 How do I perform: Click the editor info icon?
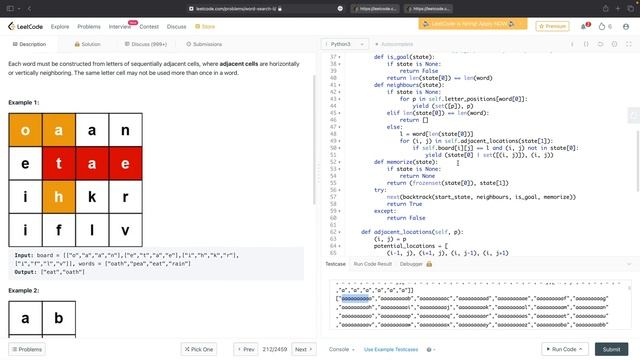(x=572, y=44)
